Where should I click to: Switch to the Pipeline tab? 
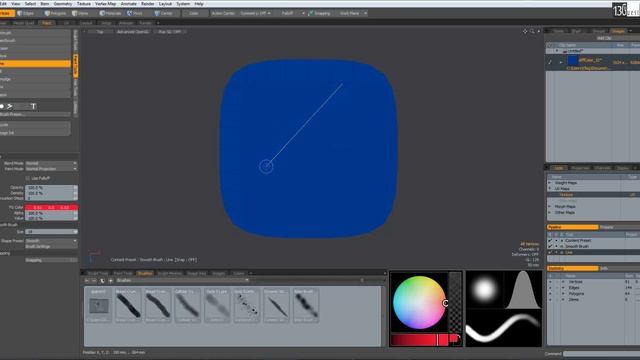pos(572,227)
